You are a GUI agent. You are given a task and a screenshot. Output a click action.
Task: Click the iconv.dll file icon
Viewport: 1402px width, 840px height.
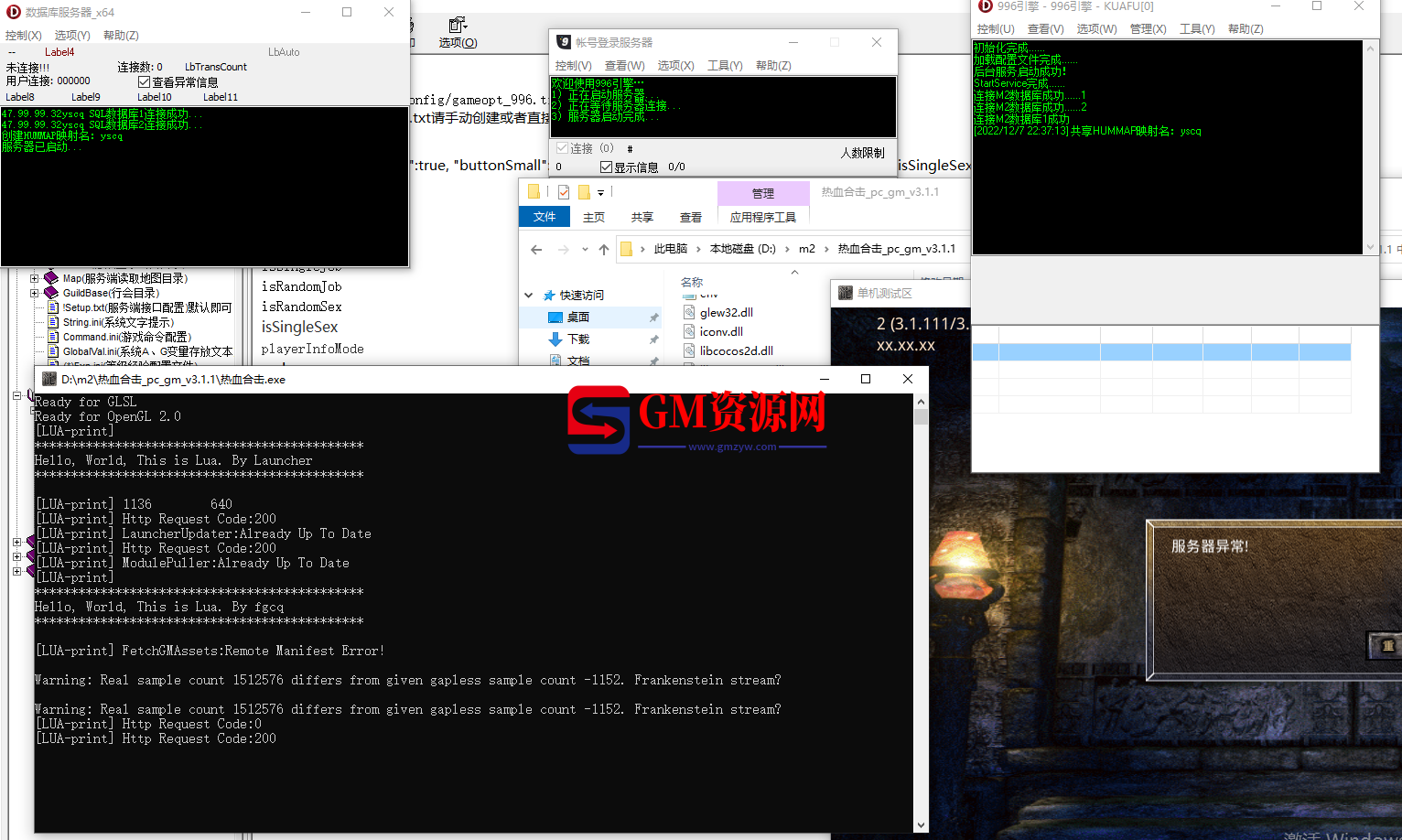point(689,331)
